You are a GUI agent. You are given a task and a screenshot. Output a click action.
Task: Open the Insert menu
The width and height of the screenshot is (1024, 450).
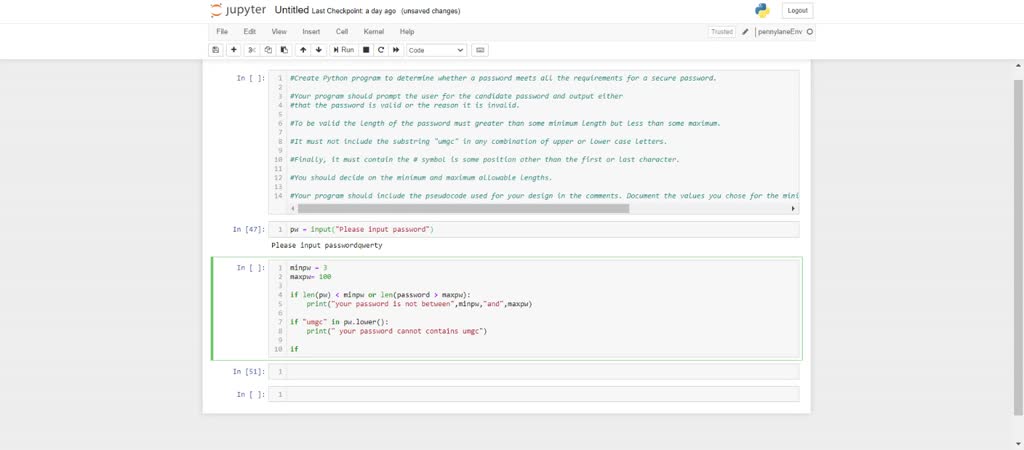point(311,32)
